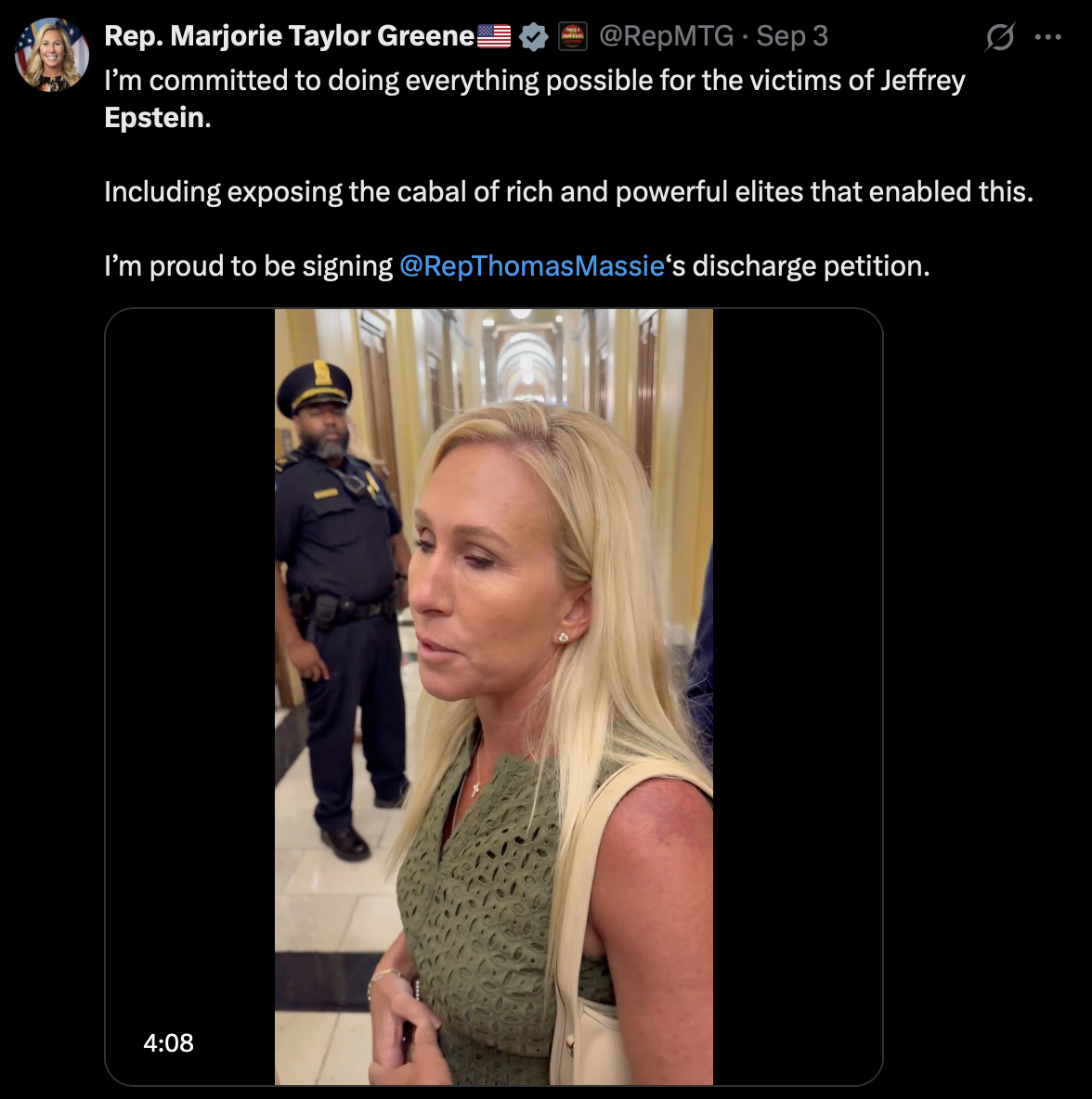
Task: Open the Grok explain-post icon
Action: [1000, 38]
